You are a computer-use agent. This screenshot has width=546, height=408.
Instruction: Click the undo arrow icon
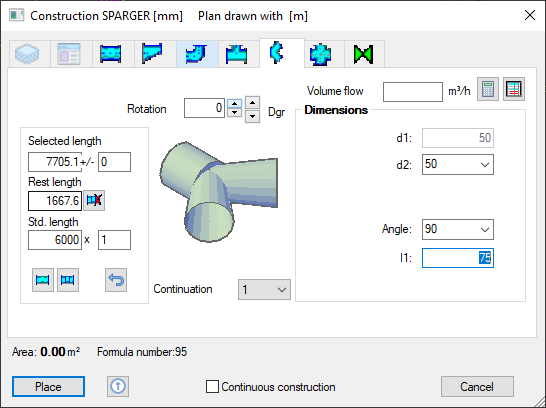[116, 280]
